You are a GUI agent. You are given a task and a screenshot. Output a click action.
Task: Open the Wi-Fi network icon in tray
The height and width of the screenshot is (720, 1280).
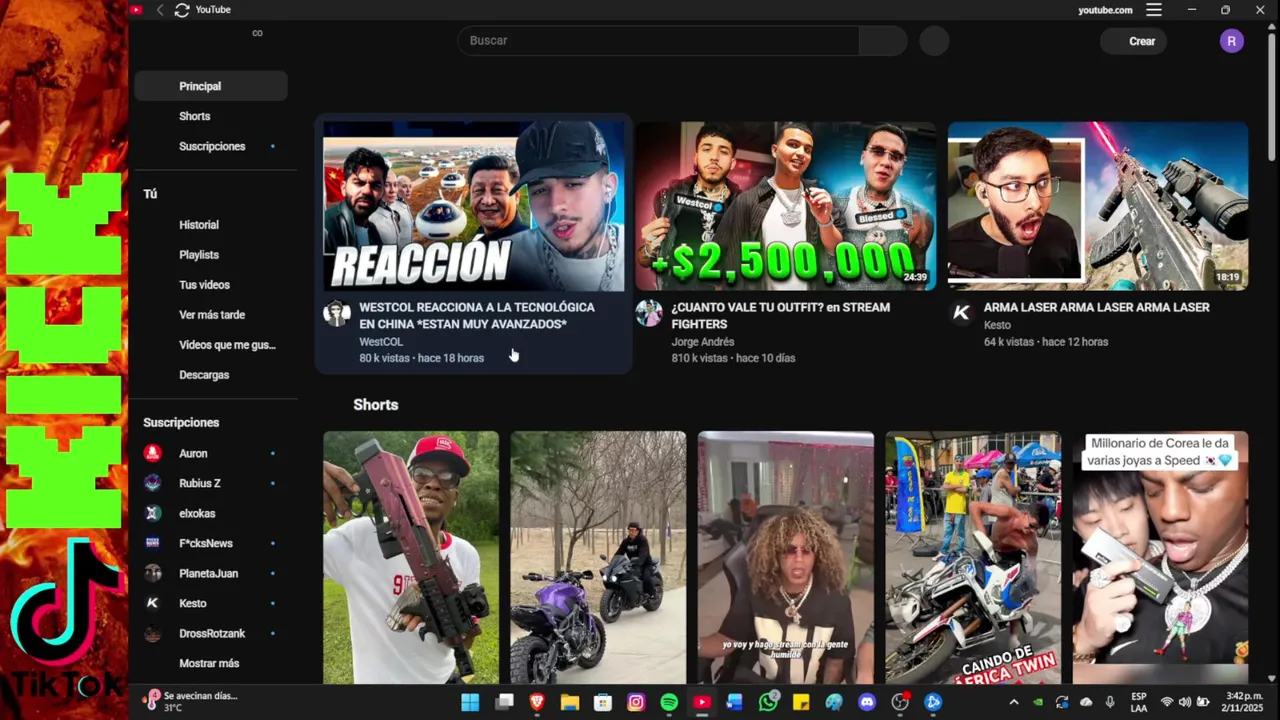[x=1166, y=702]
